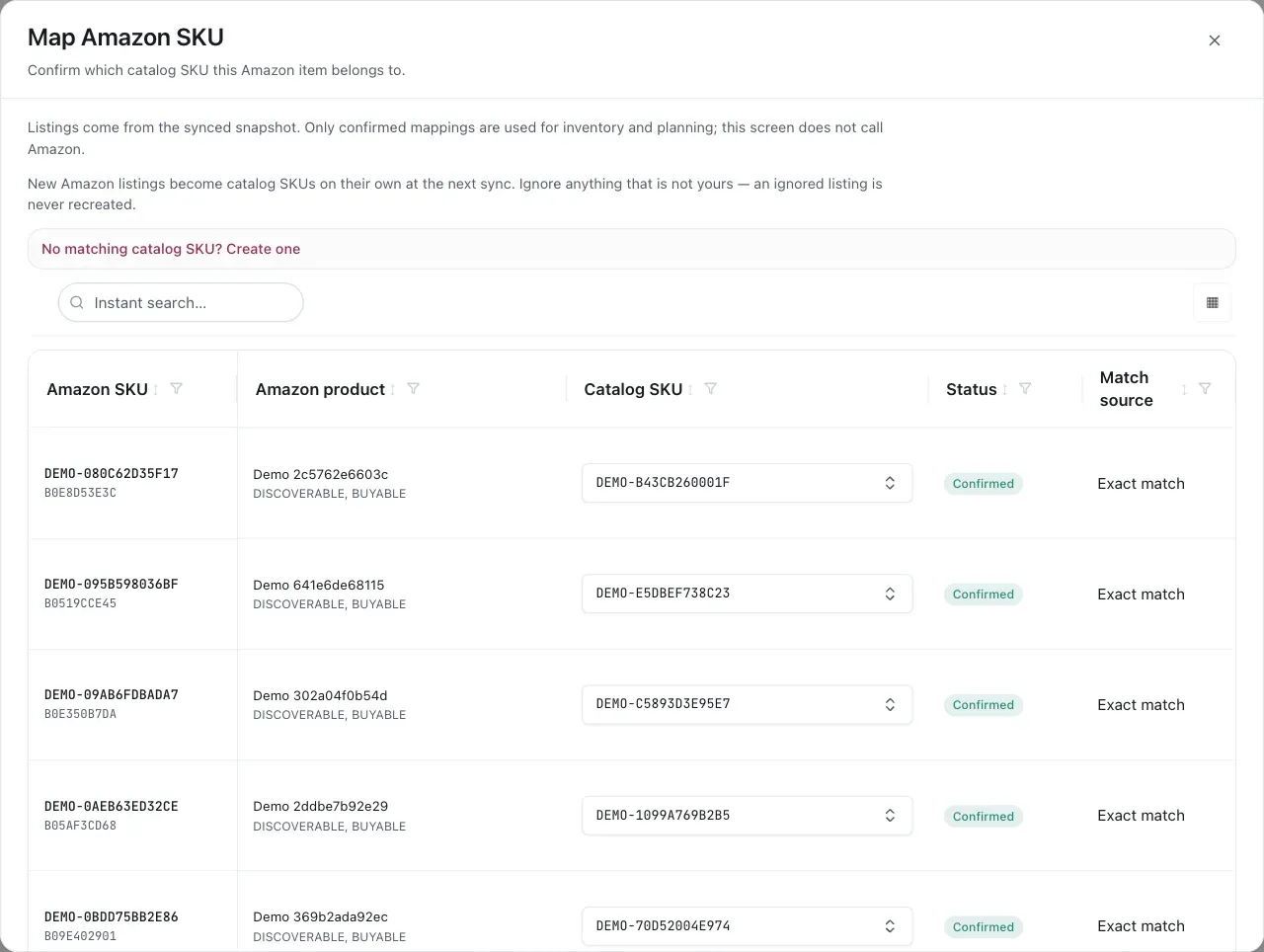Filter the Amazon SKU column

pos(177,389)
